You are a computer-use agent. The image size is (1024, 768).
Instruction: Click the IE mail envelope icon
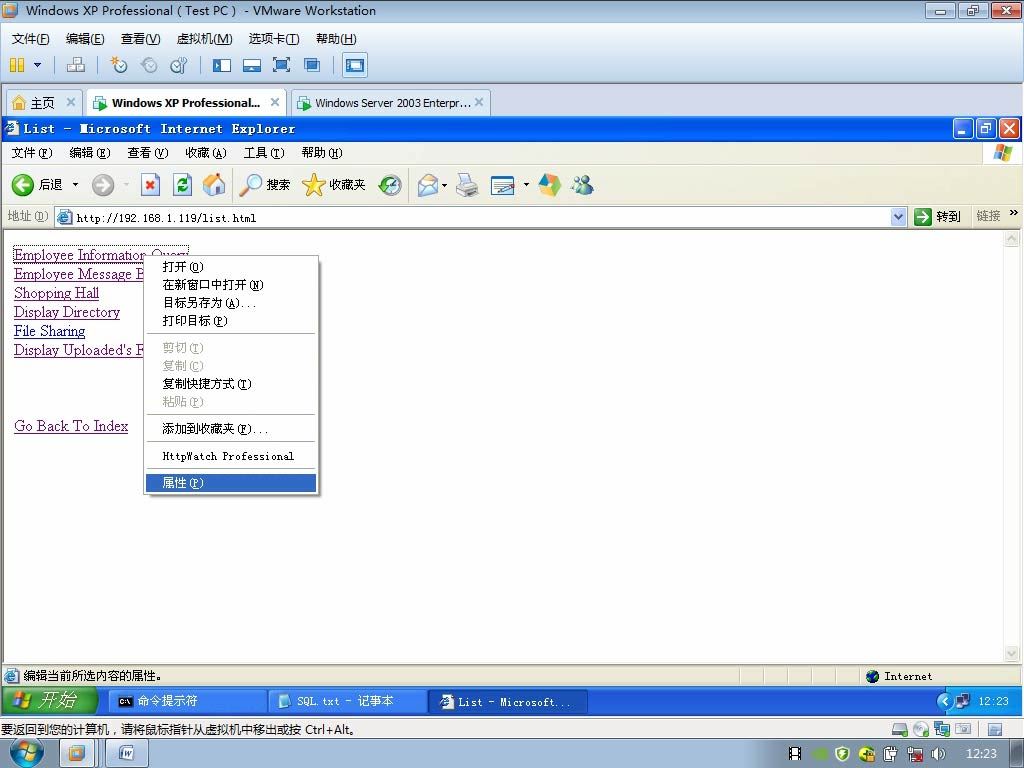(x=427, y=185)
